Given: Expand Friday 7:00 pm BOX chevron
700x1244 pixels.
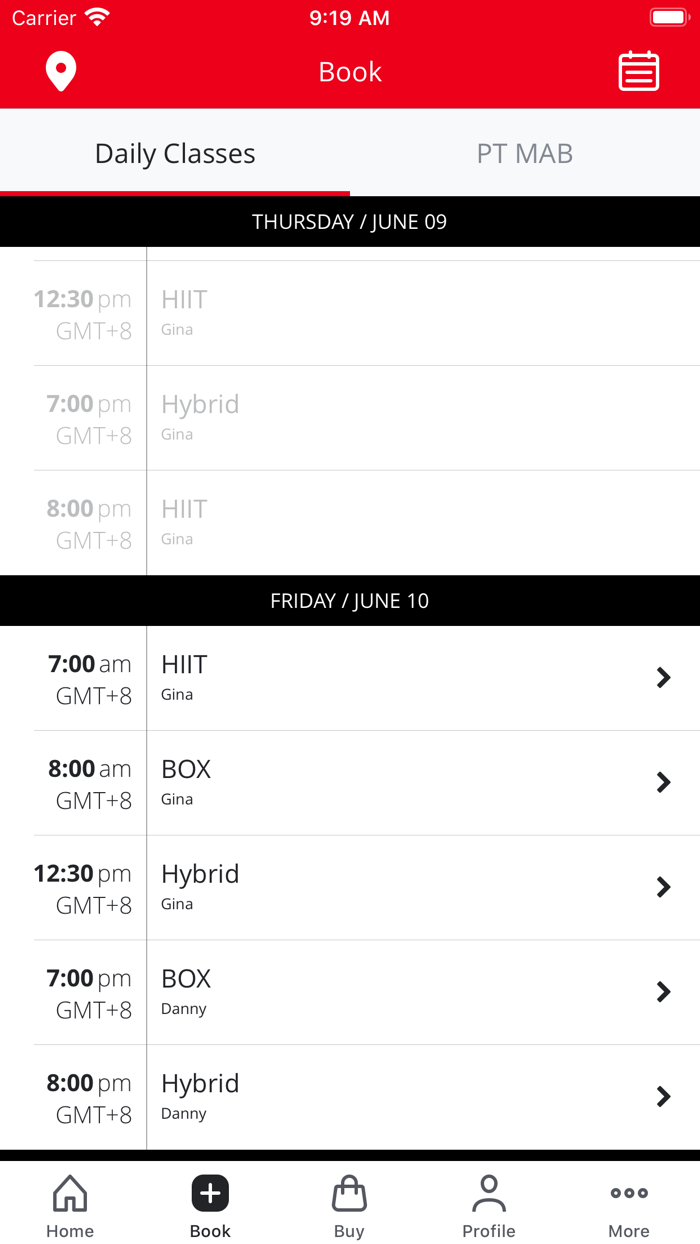Looking at the screenshot, I should [x=663, y=992].
